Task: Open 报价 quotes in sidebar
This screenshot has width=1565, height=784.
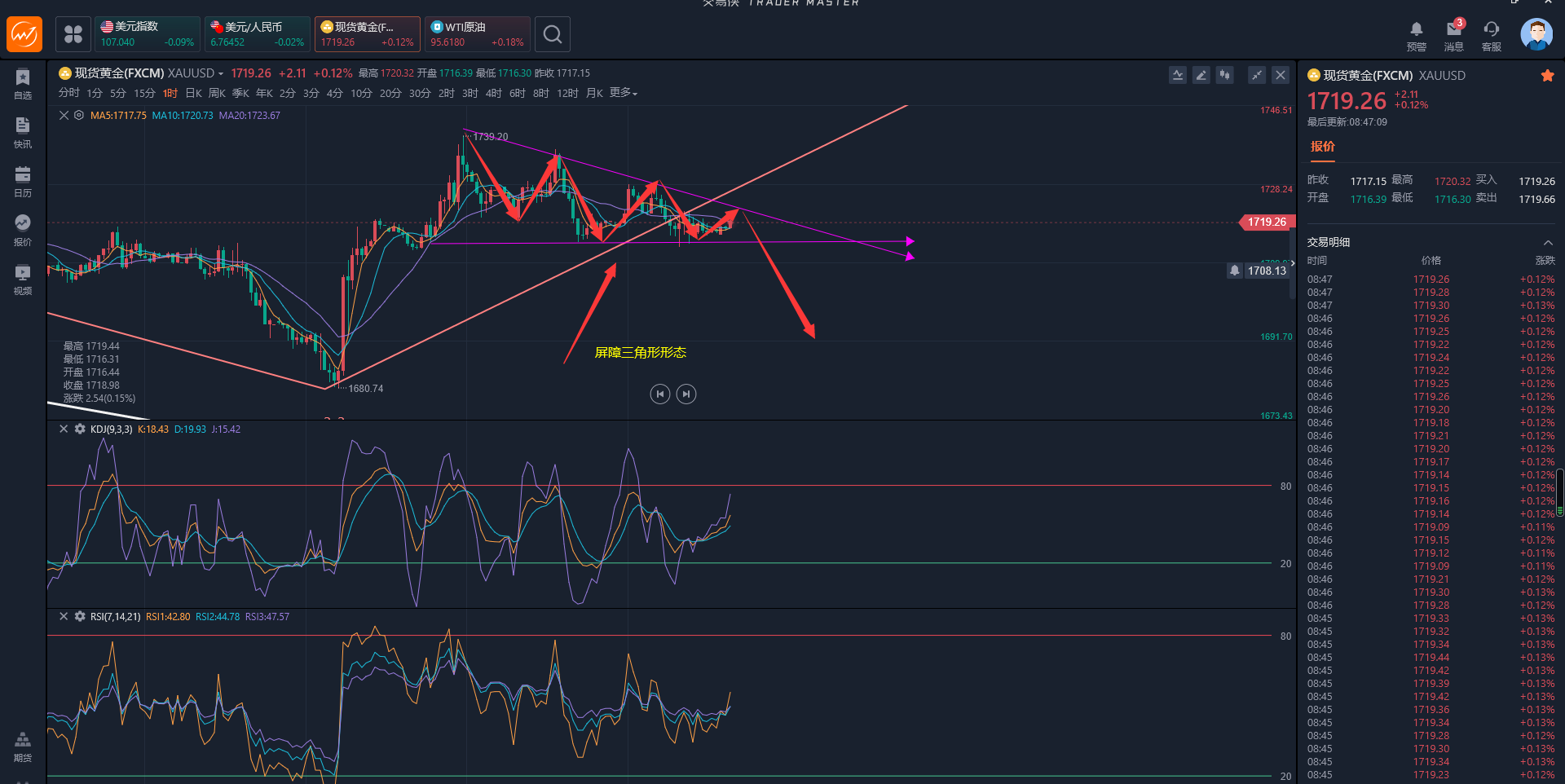Action: 23,231
